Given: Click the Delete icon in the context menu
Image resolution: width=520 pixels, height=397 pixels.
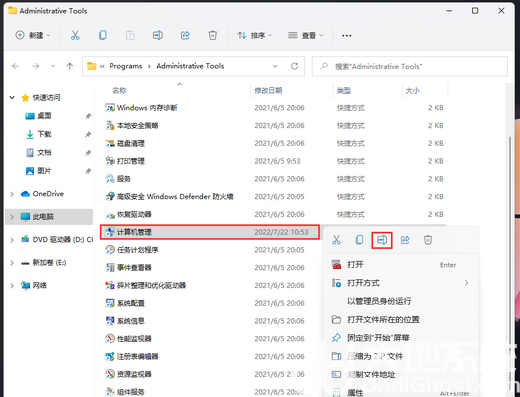Looking at the screenshot, I should point(428,240).
